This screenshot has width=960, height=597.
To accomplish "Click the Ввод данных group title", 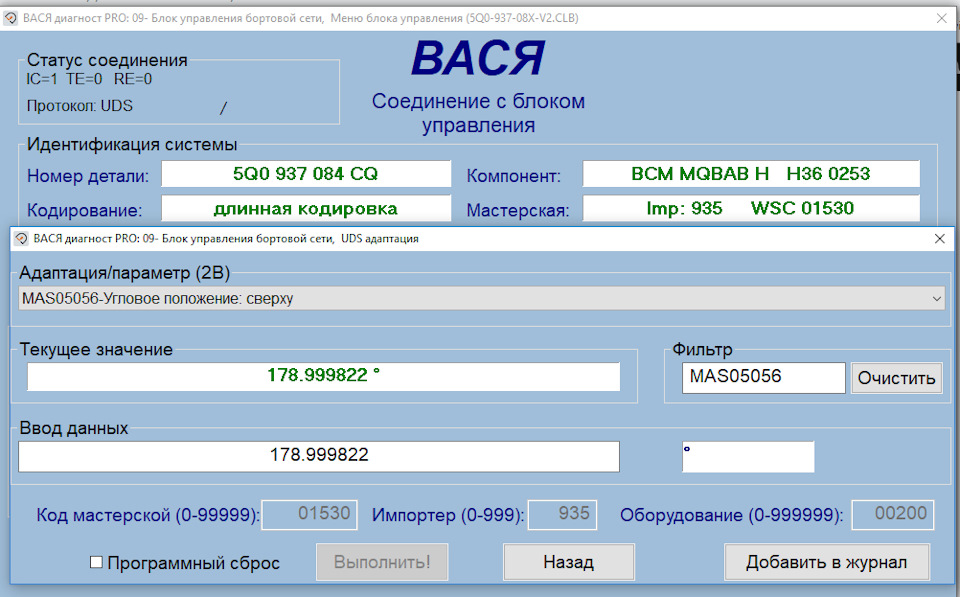I will click(x=73, y=428).
